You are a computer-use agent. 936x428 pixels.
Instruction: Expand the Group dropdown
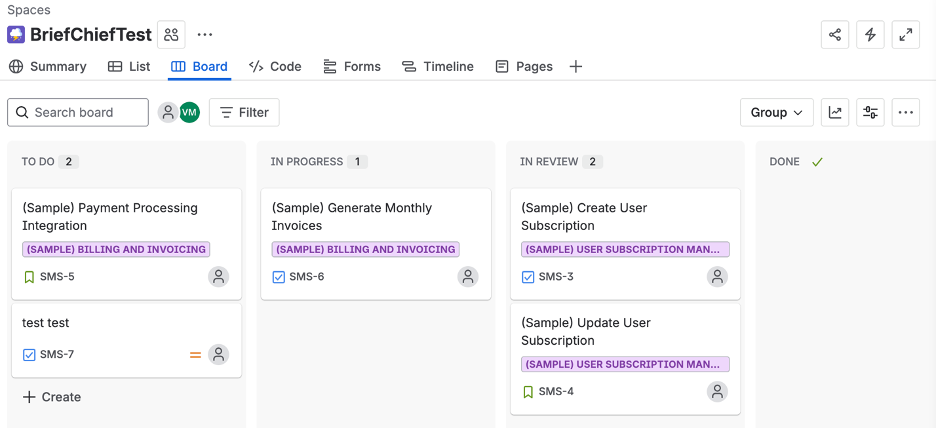[x=777, y=112]
